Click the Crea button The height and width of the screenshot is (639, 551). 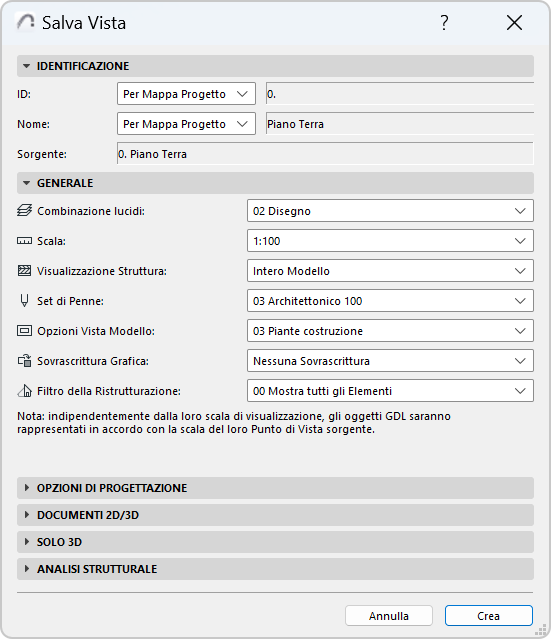tap(489, 616)
